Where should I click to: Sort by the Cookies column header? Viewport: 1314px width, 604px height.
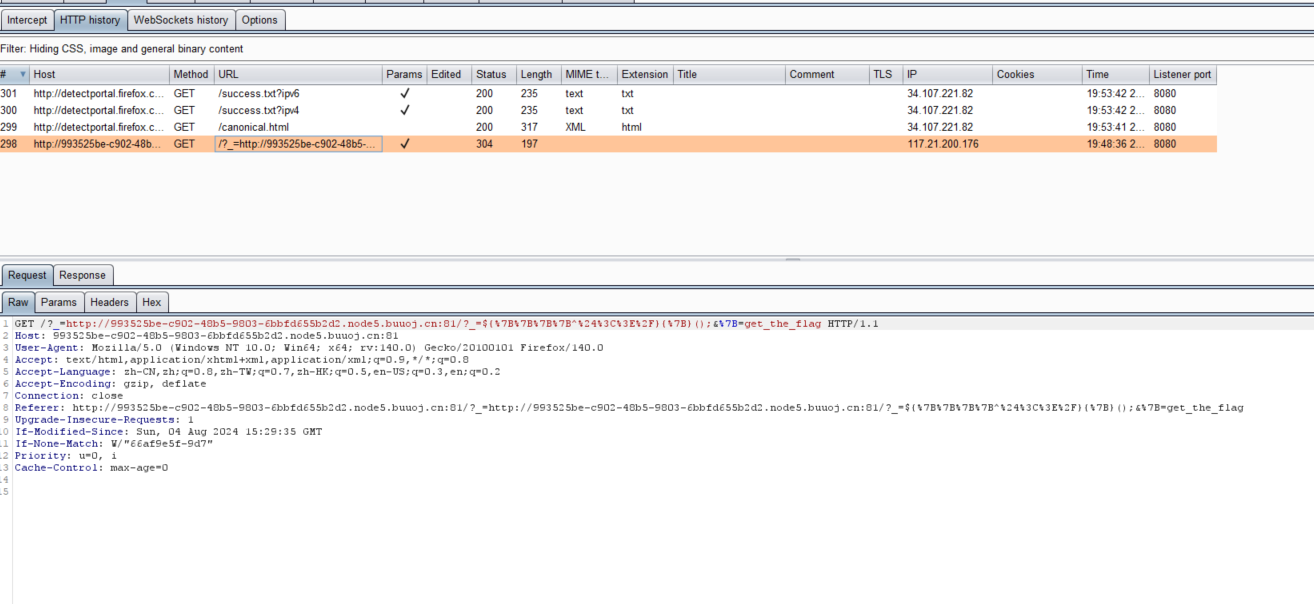coord(1037,74)
